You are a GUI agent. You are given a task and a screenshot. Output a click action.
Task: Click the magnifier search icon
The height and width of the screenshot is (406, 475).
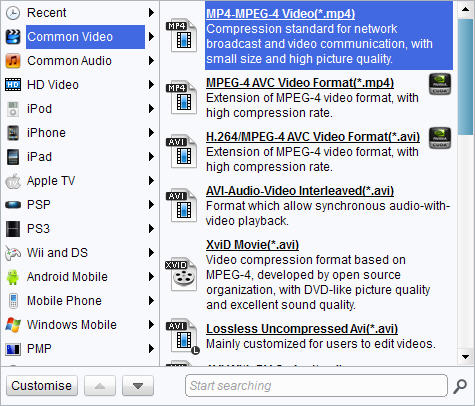pos(460,386)
